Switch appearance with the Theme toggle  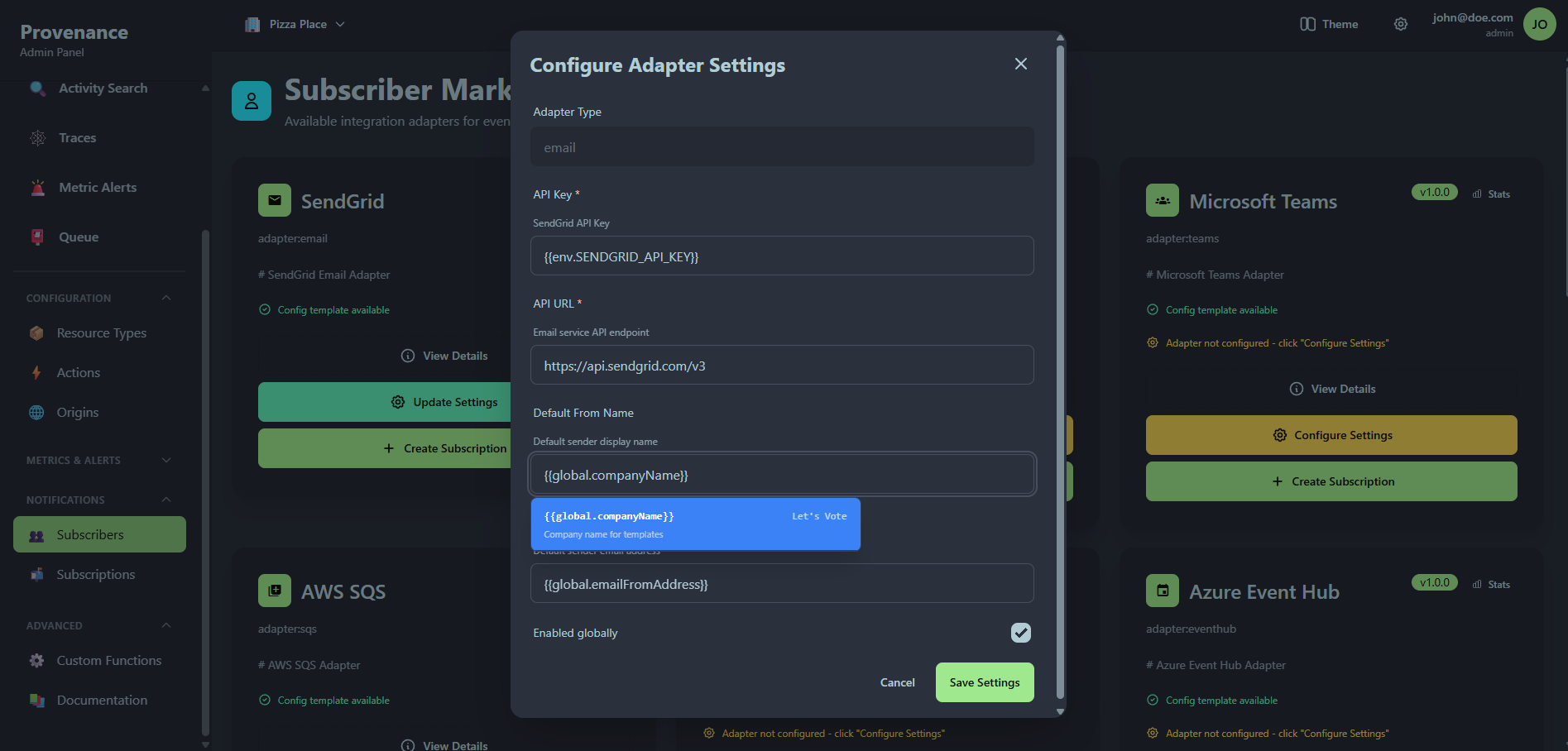pyautogui.click(x=1327, y=24)
